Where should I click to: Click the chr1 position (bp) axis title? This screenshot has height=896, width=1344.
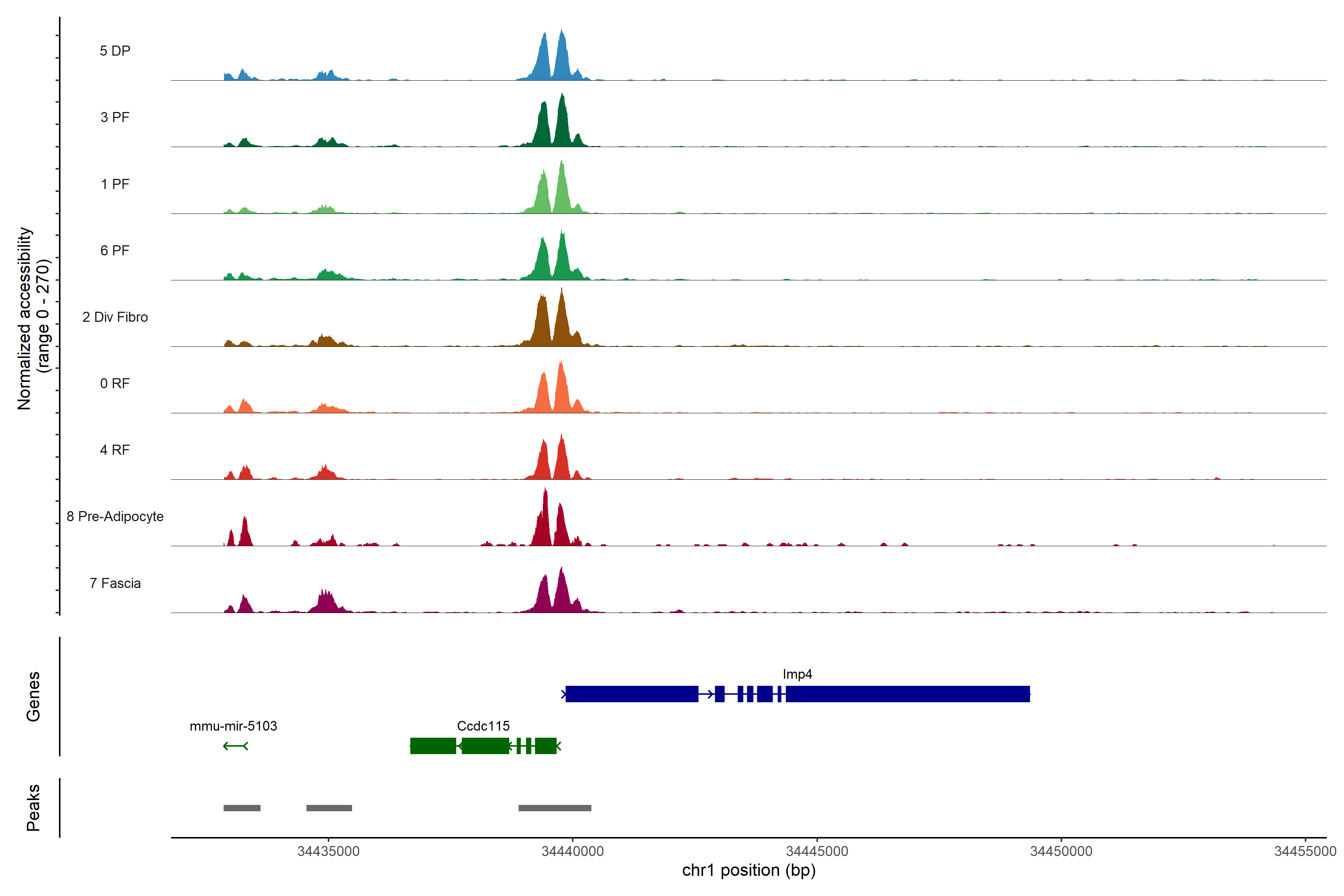click(749, 870)
